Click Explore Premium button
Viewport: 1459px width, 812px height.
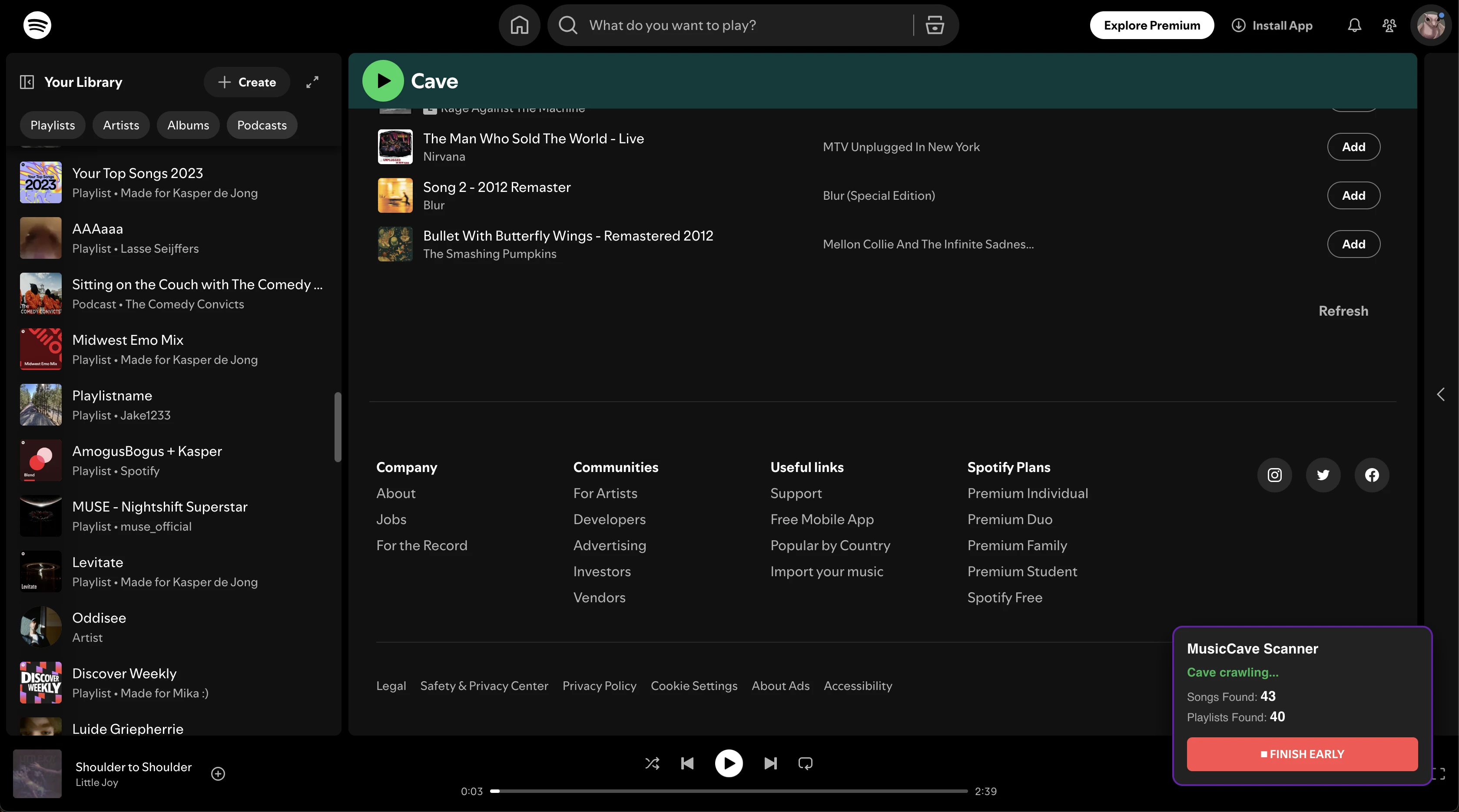pos(1151,25)
